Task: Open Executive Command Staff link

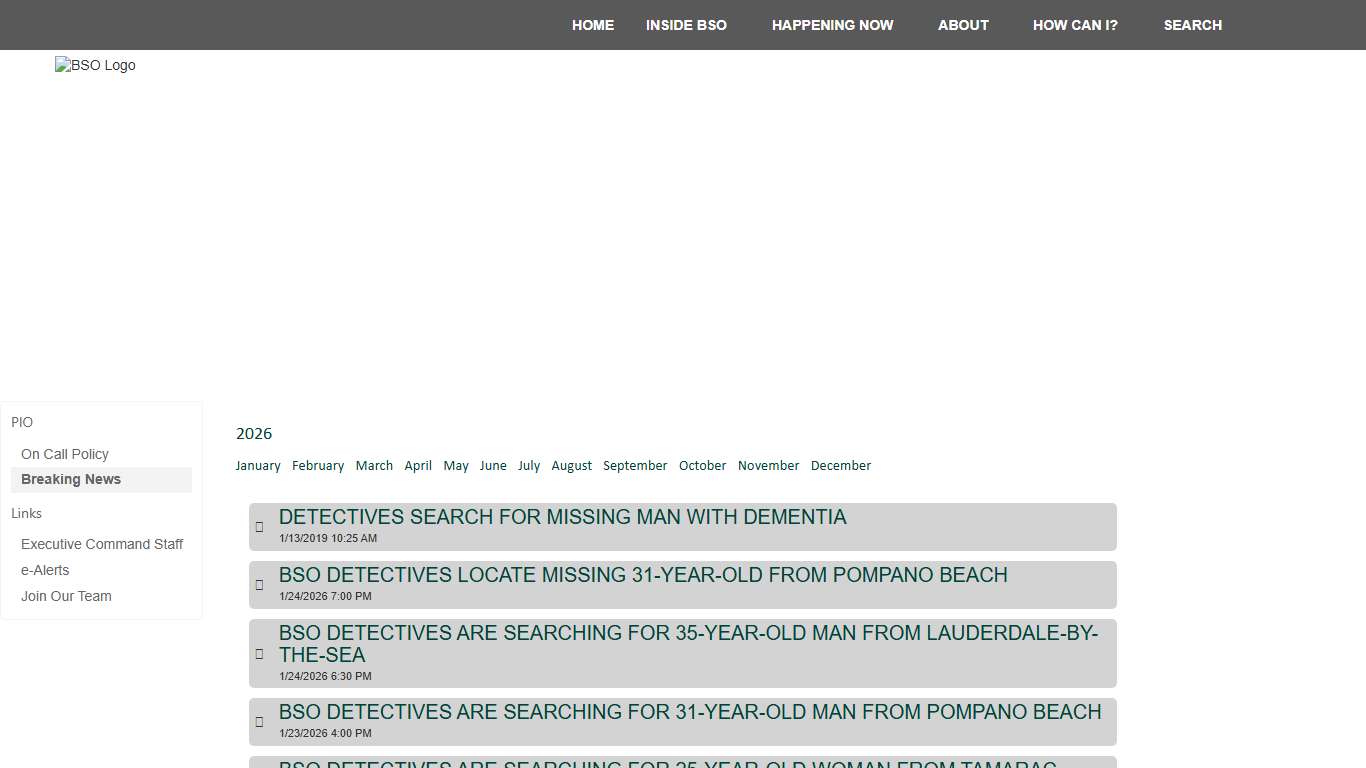Action: point(102,544)
